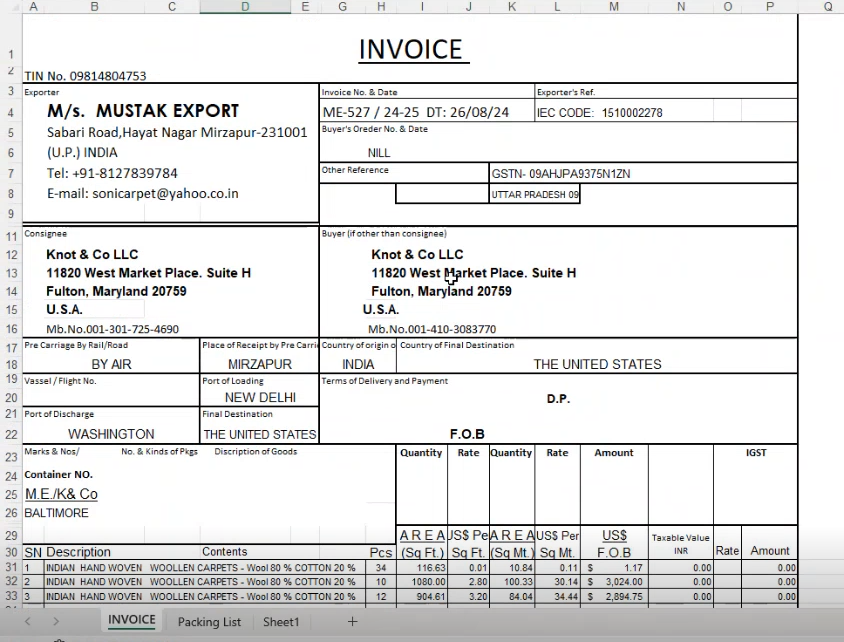Click the invoice number ME-527 cell
844x642 pixels.
[415, 112]
